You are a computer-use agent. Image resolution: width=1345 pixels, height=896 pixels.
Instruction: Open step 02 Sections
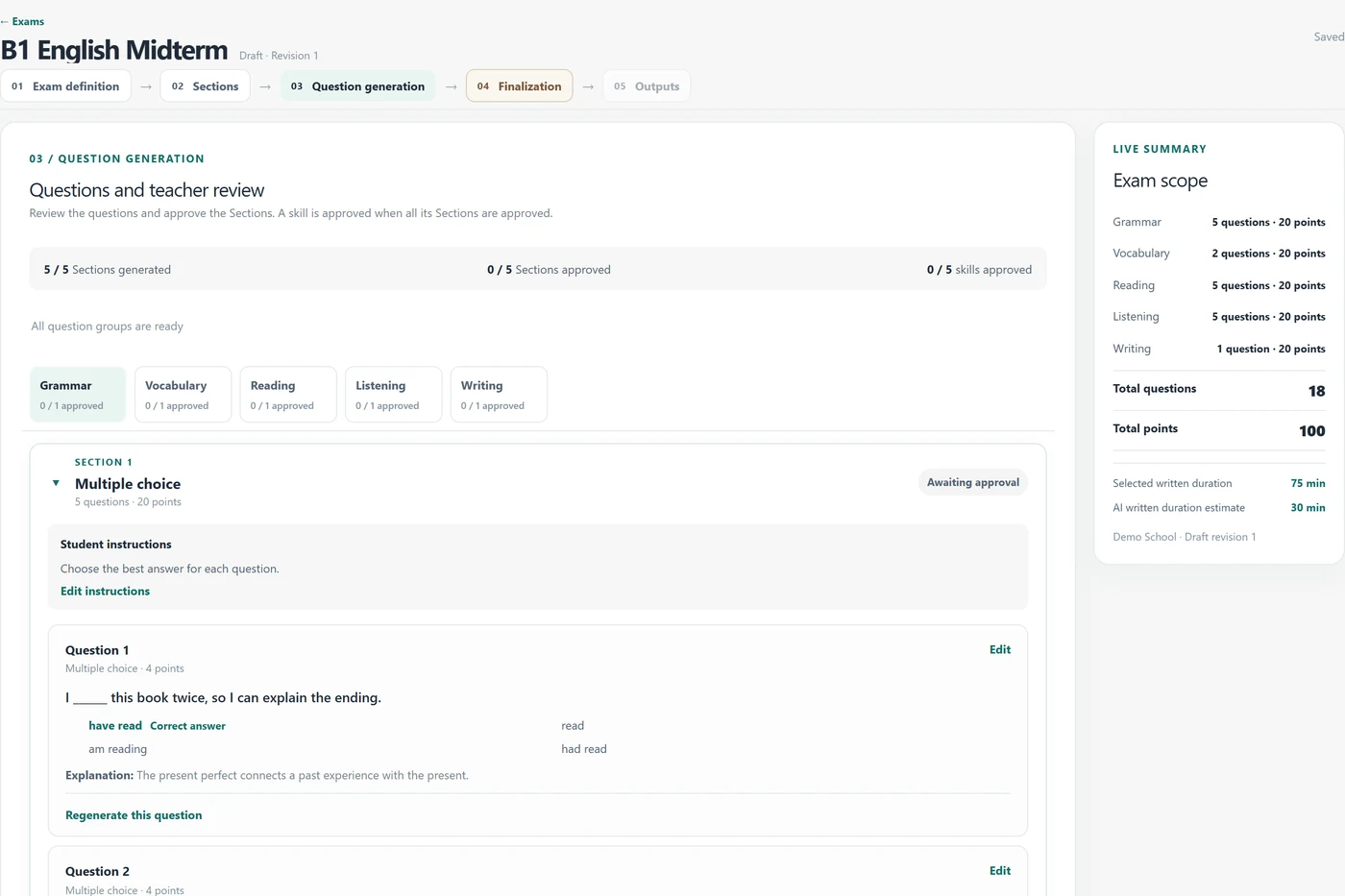(205, 86)
